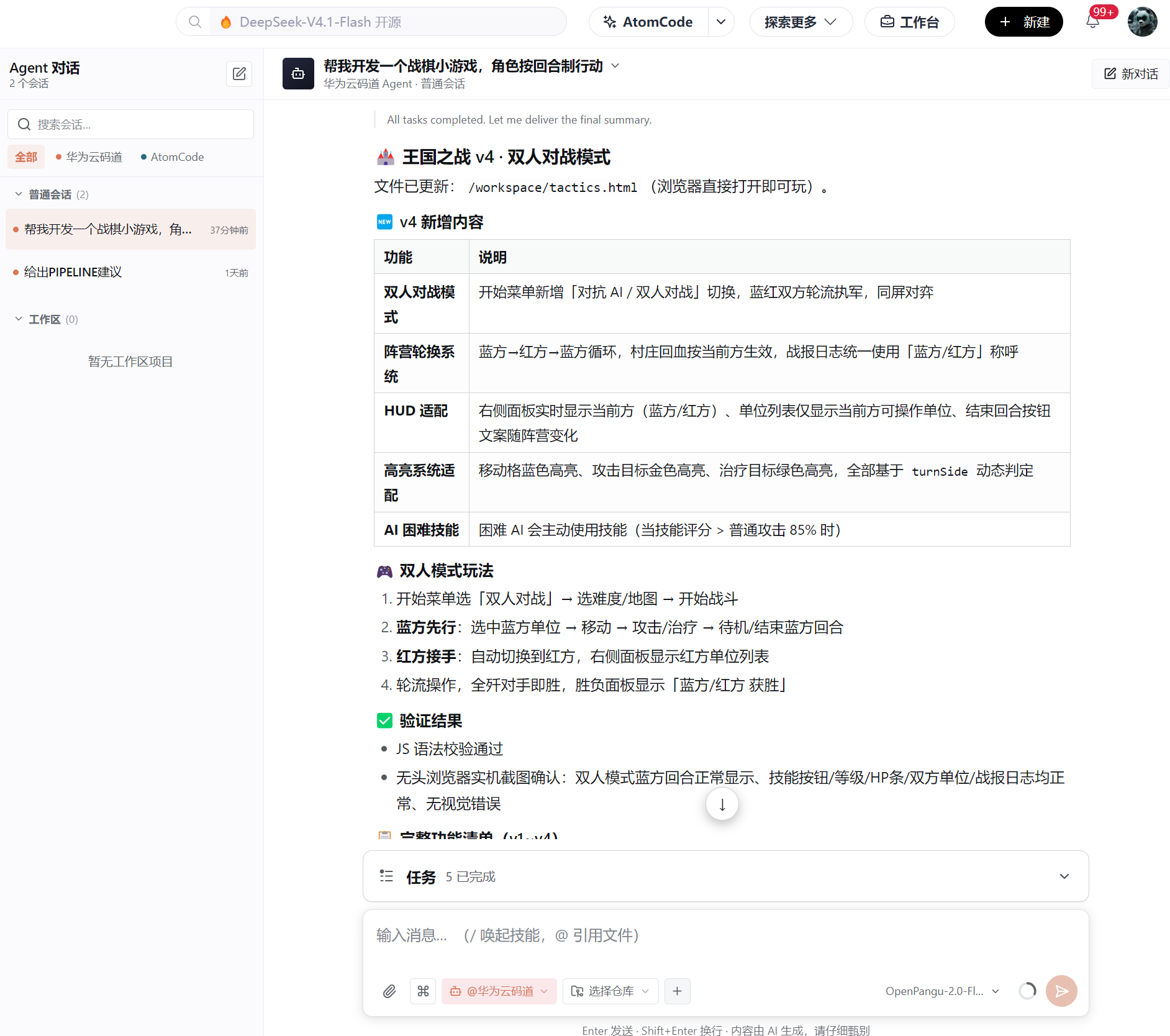Click the task list icon in task panel
Viewport: 1170px width, 1036px height.
point(386,876)
